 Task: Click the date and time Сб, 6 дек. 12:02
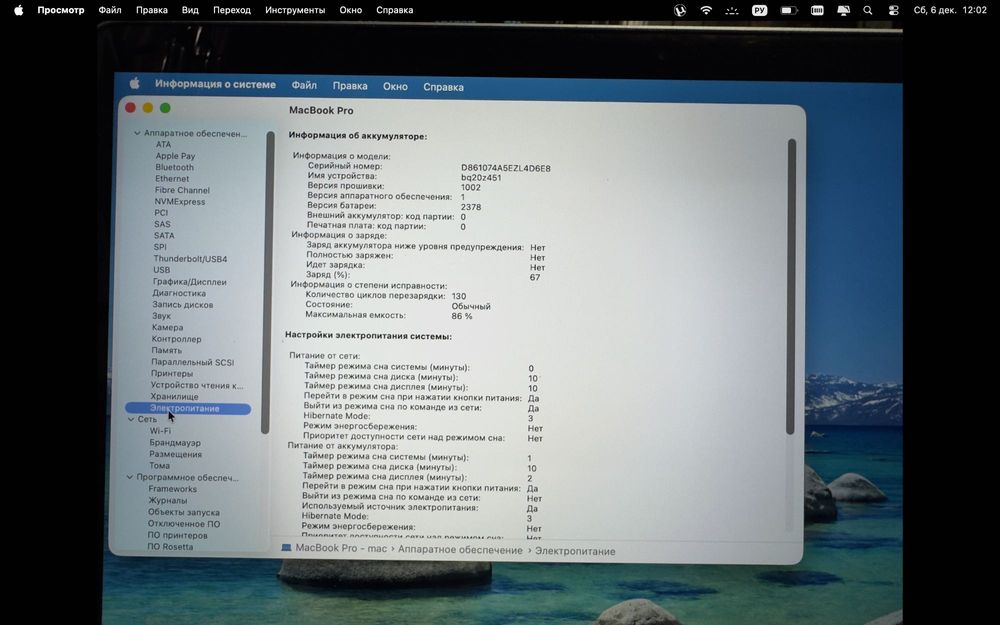[950, 10]
